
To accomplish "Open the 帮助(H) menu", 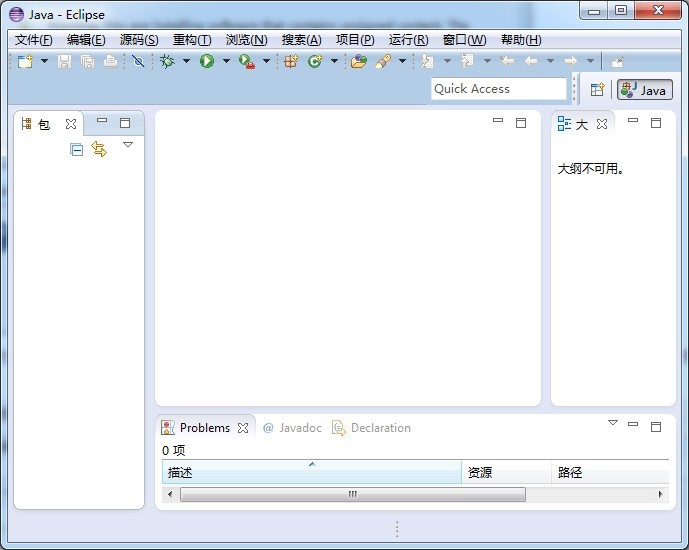I will (x=521, y=40).
